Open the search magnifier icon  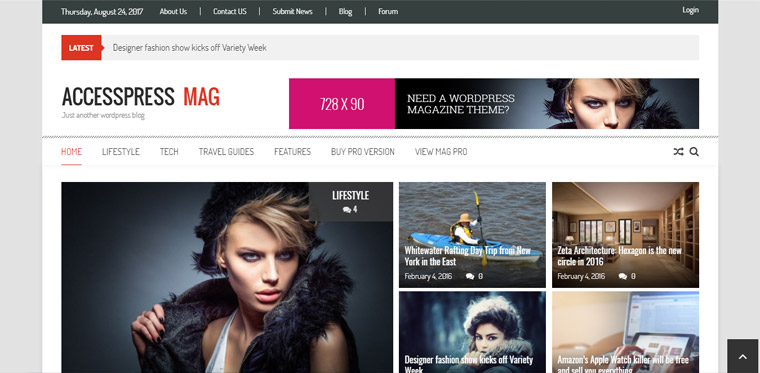[x=694, y=152]
